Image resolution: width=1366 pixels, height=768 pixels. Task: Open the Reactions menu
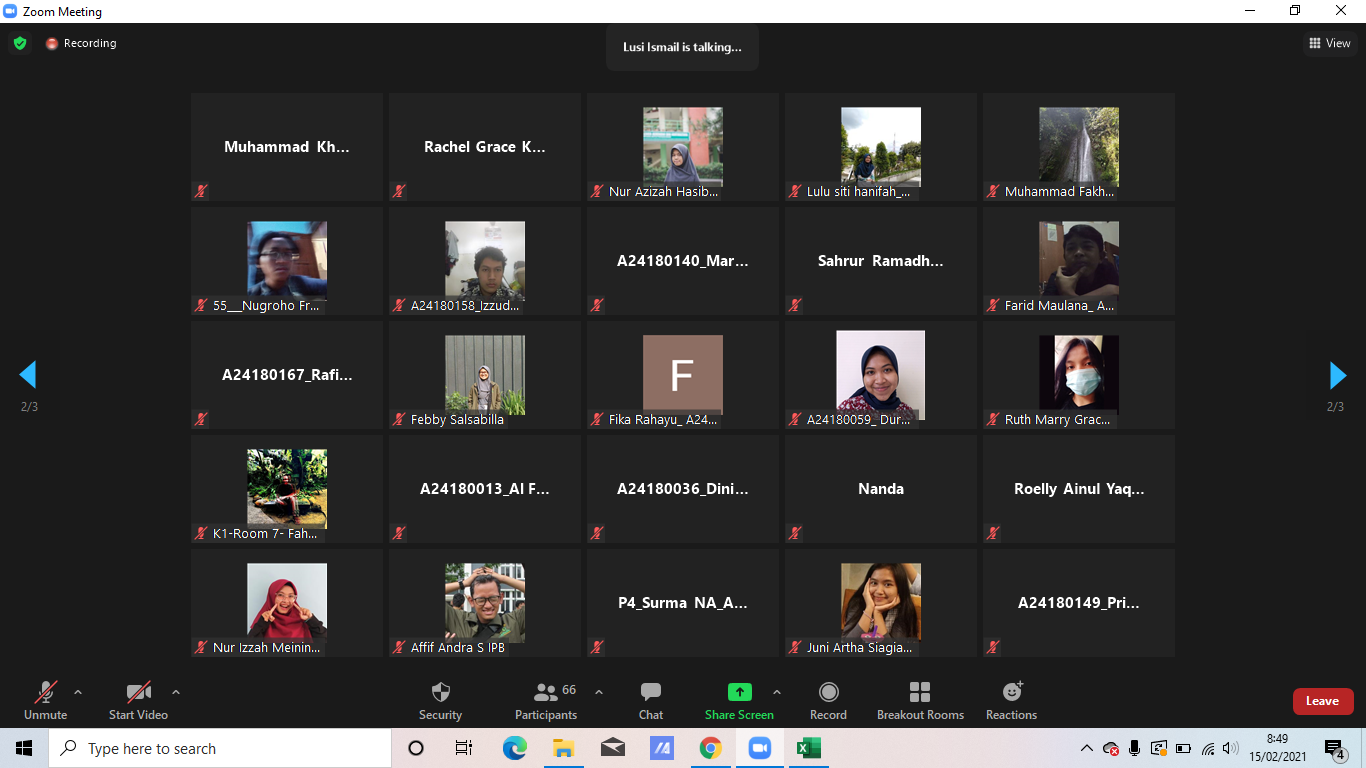[x=1011, y=700]
